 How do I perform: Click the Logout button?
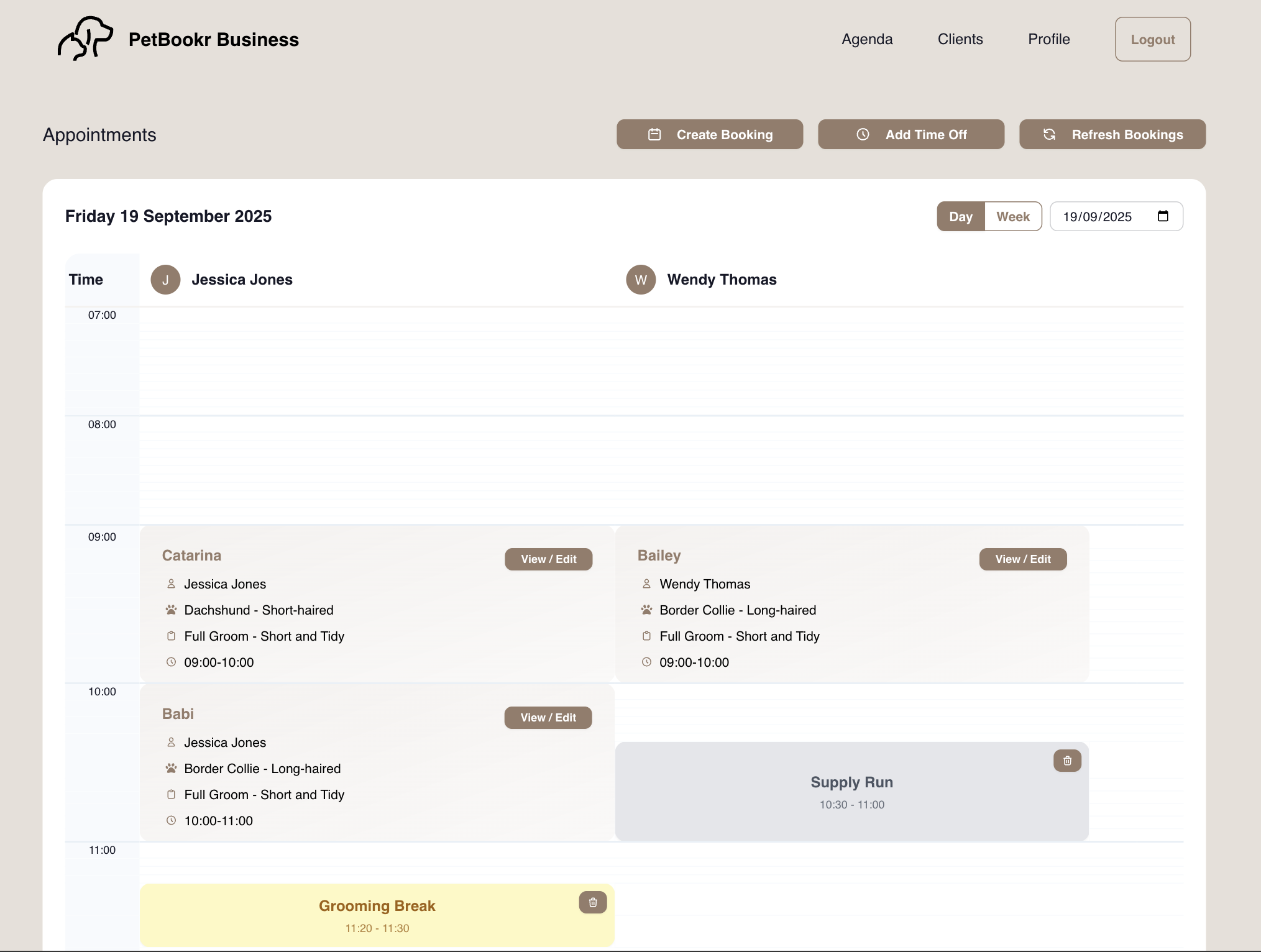tap(1153, 39)
